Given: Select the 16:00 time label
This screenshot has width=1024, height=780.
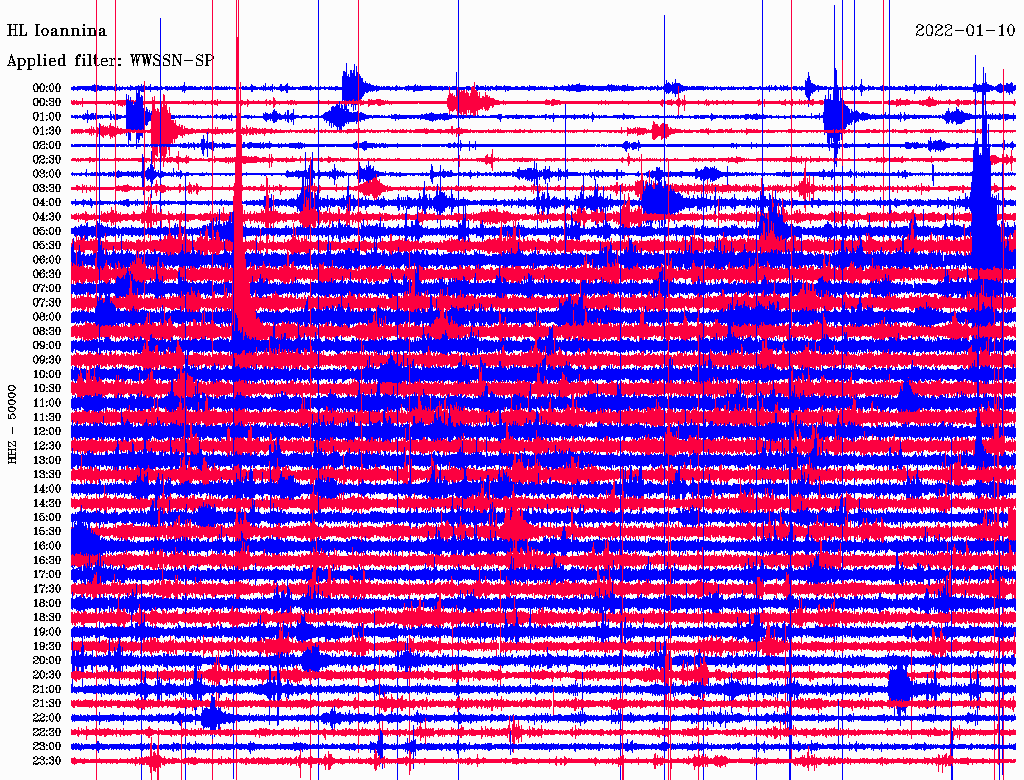Looking at the screenshot, I should coord(47,546).
